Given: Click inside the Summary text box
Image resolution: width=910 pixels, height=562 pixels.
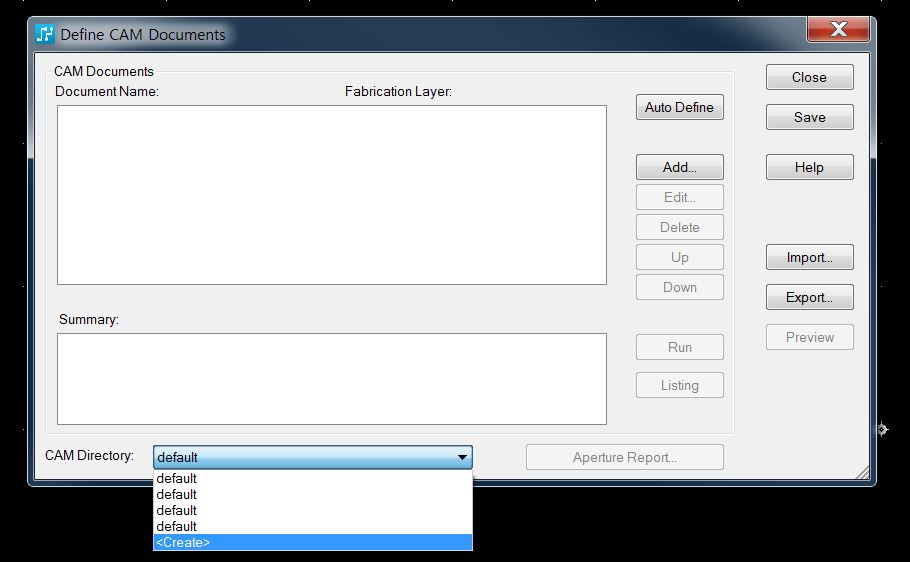Looking at the screenshot, I should coord(331,379).
